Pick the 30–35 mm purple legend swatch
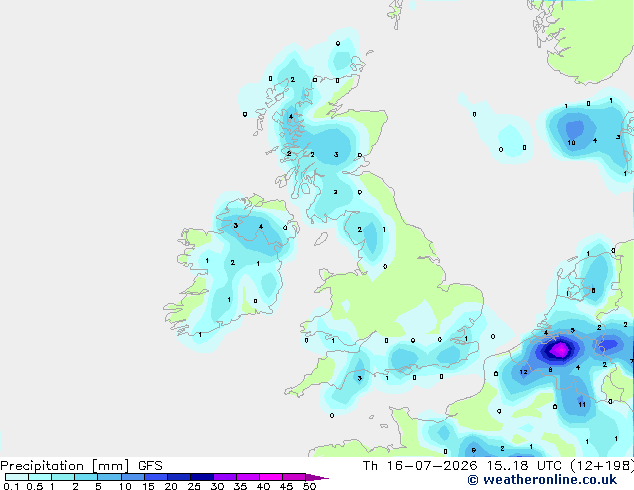 tap(225, 477)
